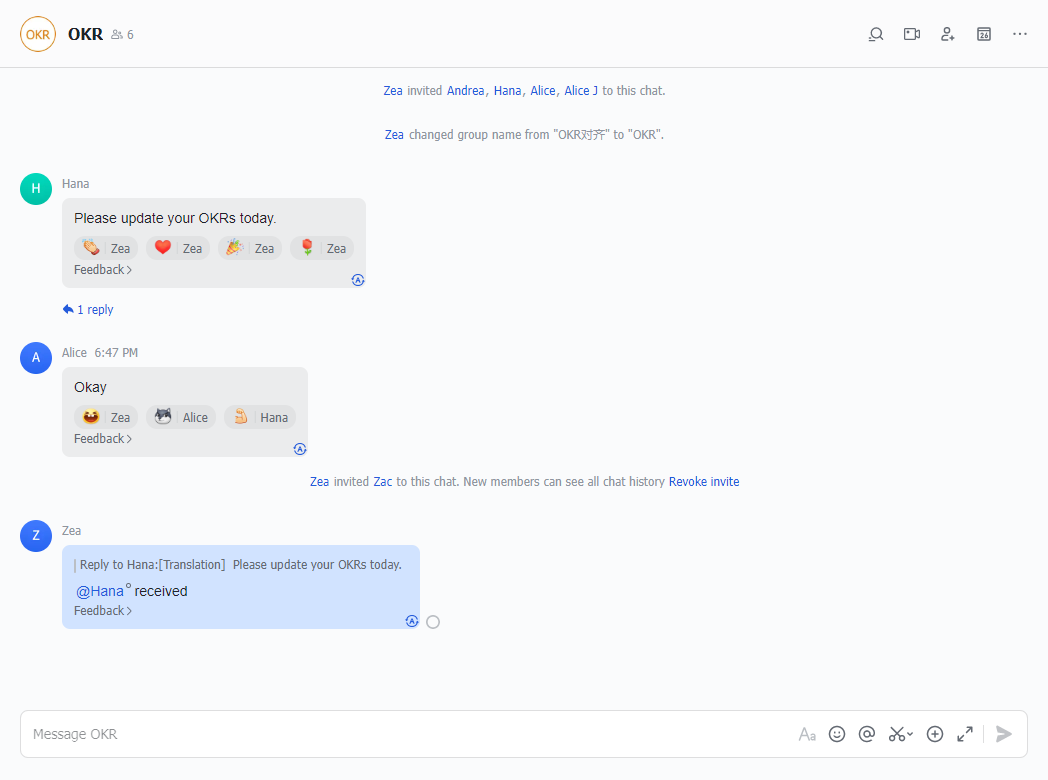Open search in the OKR chat
1048x780 pixels.
(875, 33)
